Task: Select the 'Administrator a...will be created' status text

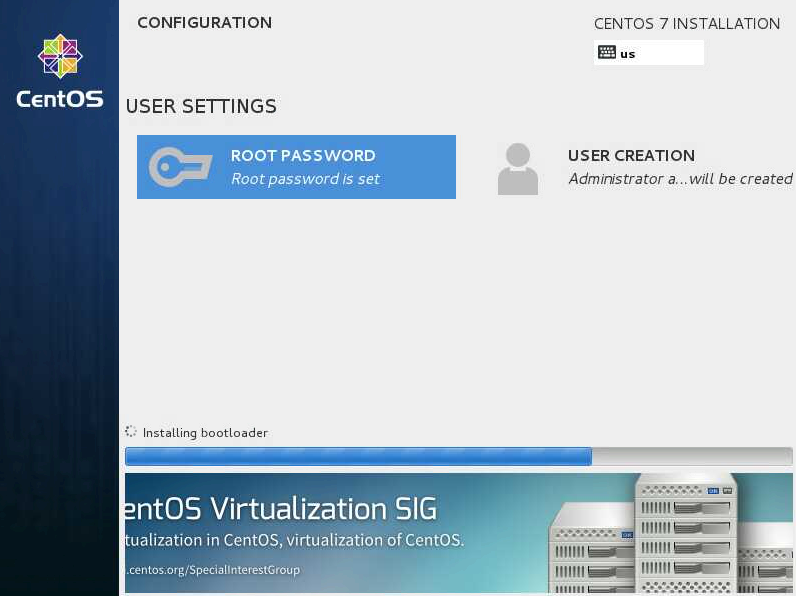Action: click(x=680, y=179)
